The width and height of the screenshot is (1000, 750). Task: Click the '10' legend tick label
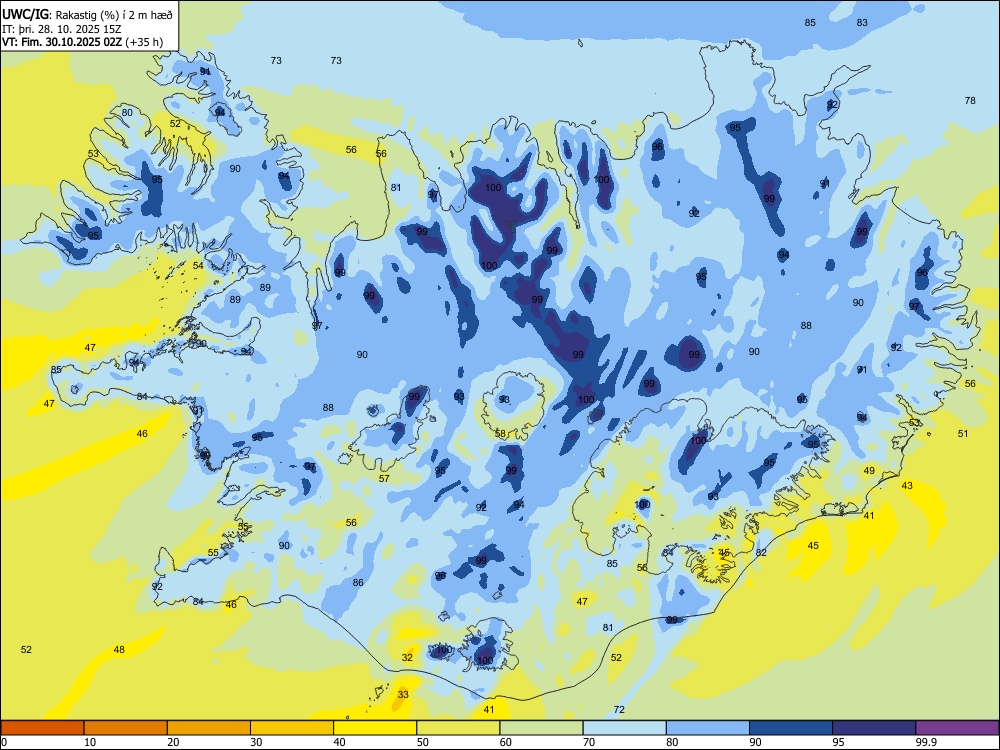(x=90, y=742)
